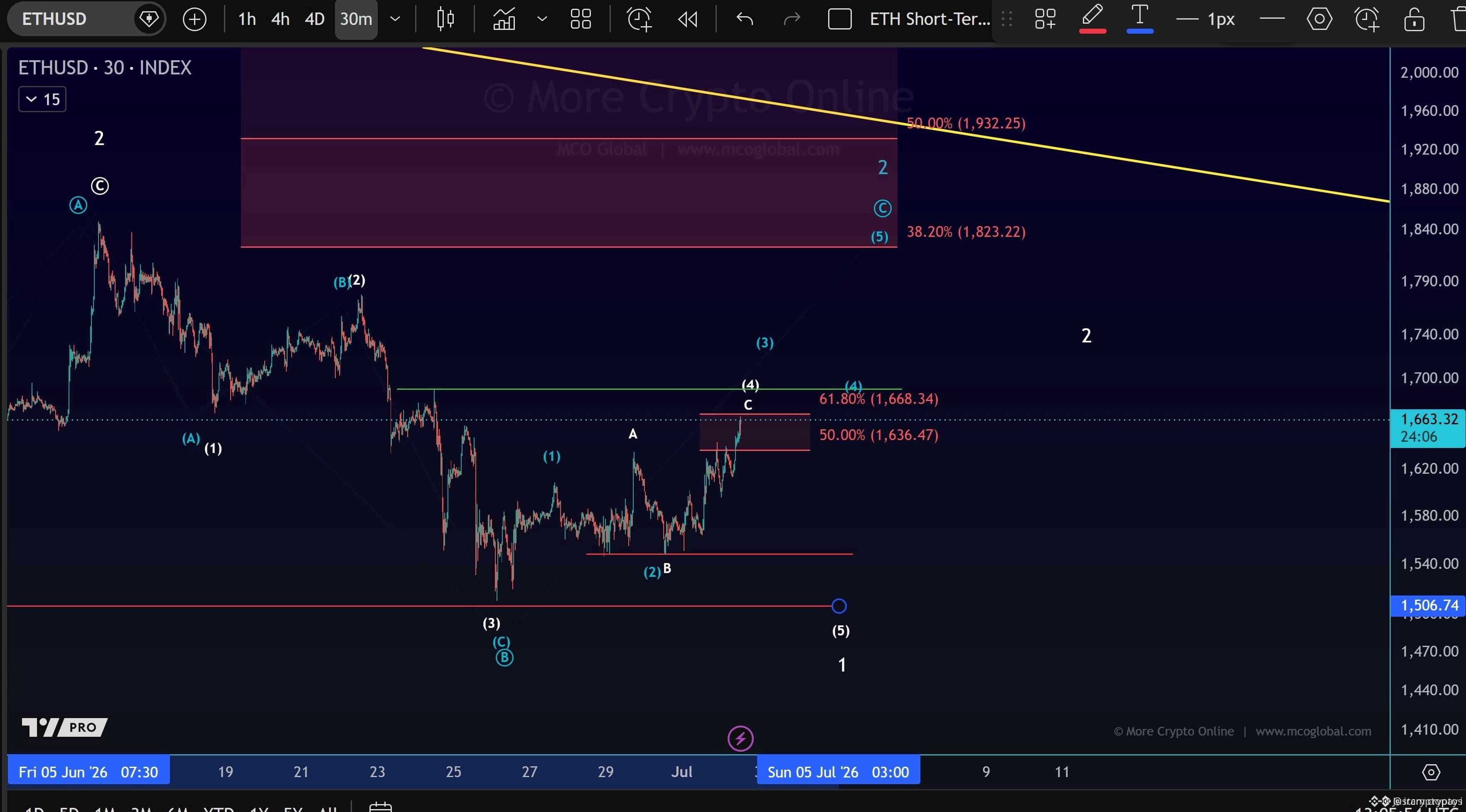Expand the indicators favorites chevron
The image size is (1466, 812).
[x=542, y=20]
